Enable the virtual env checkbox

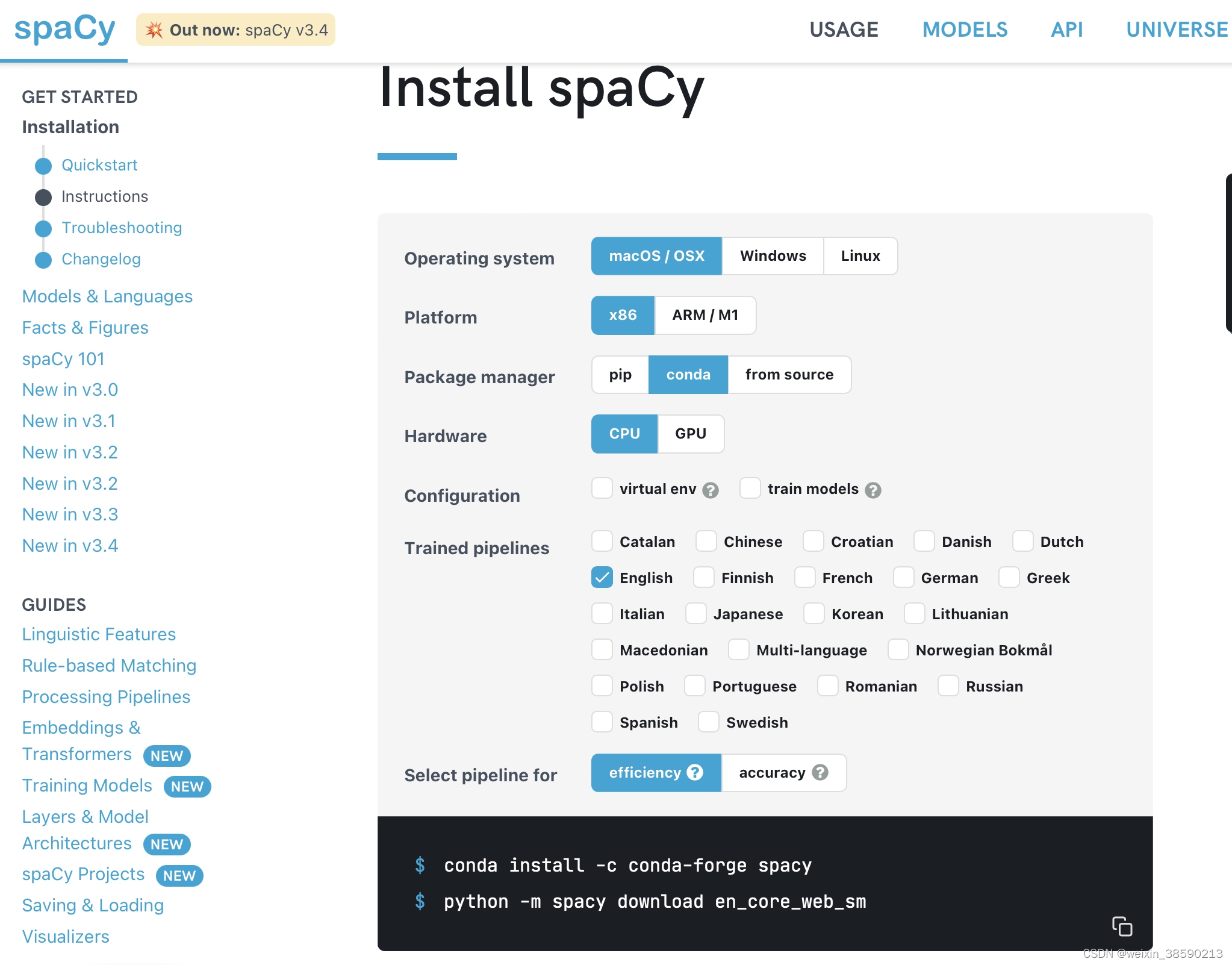(x=602, y=489)
